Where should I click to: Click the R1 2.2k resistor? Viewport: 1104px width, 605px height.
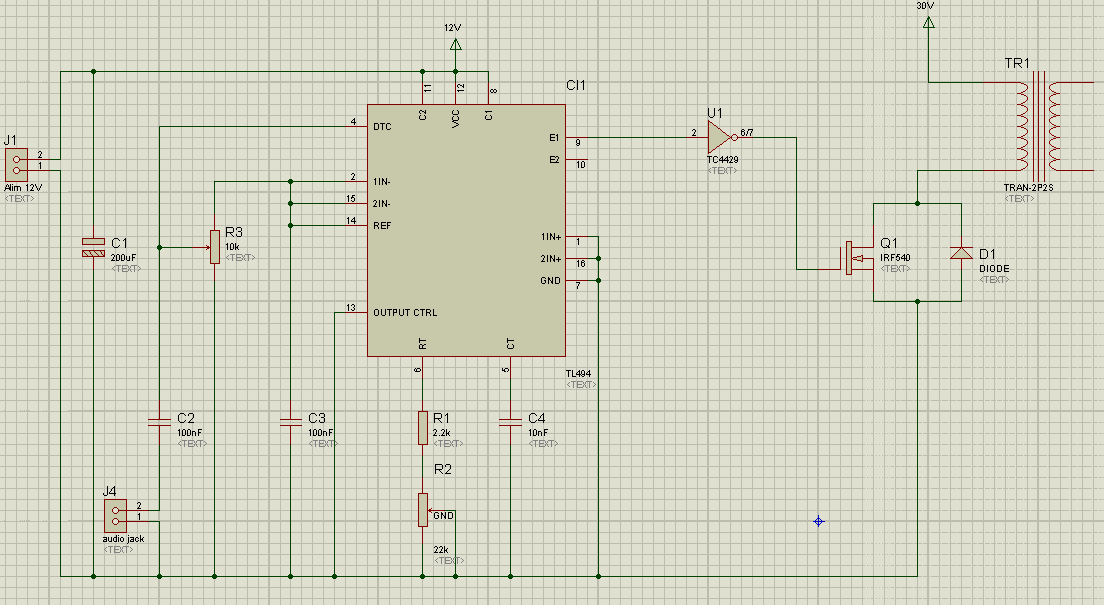pos(422,428)
